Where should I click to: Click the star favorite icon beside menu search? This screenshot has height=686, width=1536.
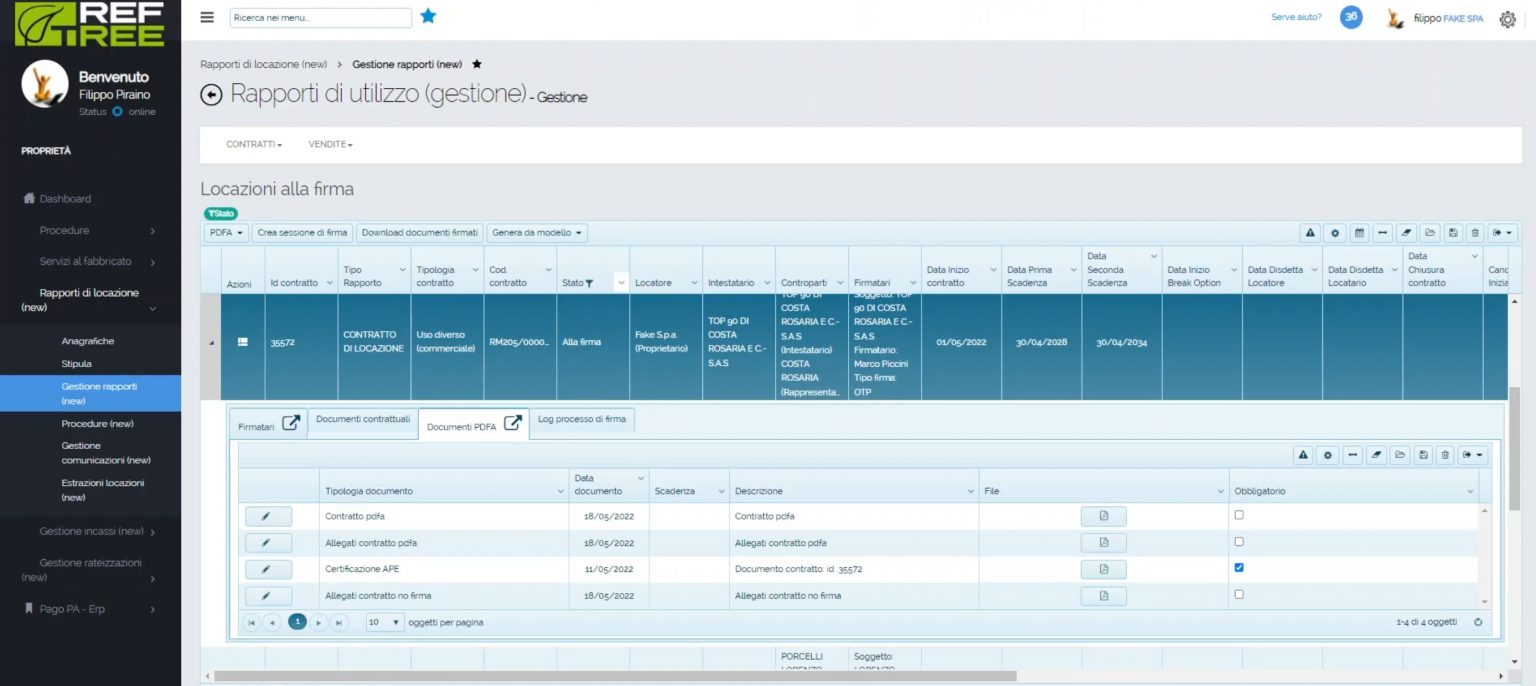428,16
